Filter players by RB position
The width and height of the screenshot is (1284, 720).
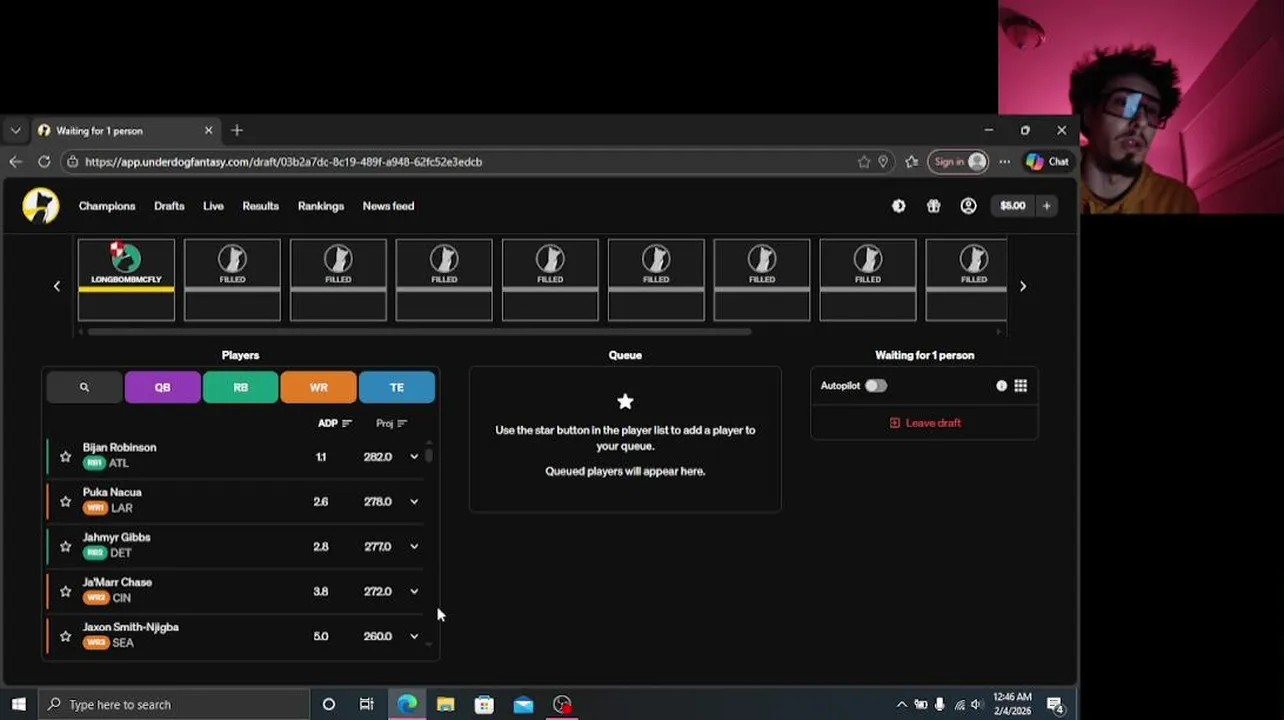point(240,387)
